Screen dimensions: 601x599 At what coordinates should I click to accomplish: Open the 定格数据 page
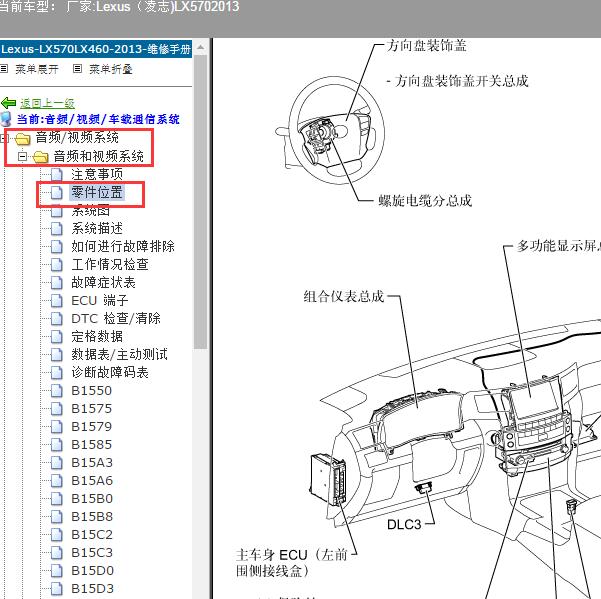coord(97,336)
